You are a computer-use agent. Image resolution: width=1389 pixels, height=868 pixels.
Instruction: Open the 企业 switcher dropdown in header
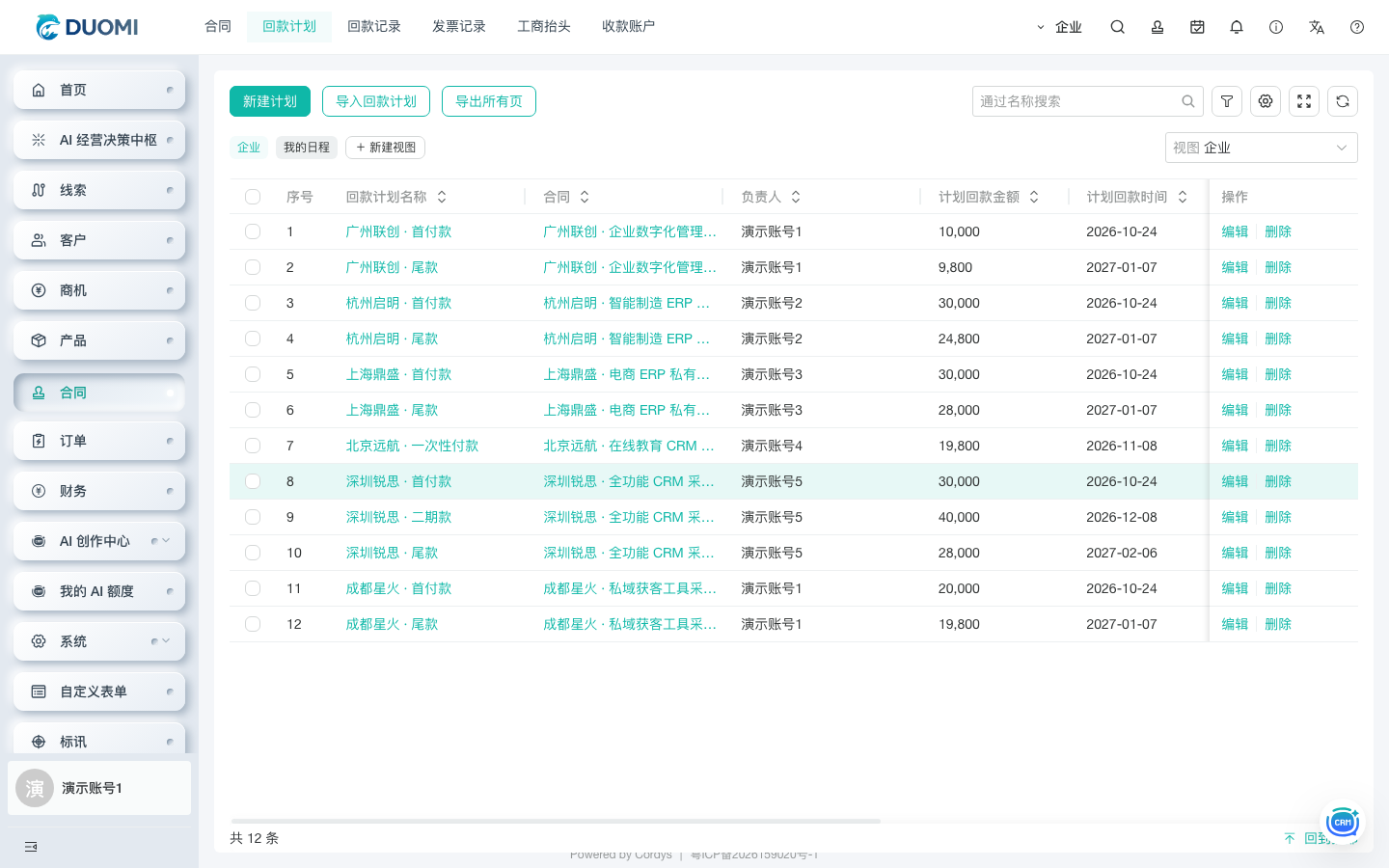(1059, 27)
